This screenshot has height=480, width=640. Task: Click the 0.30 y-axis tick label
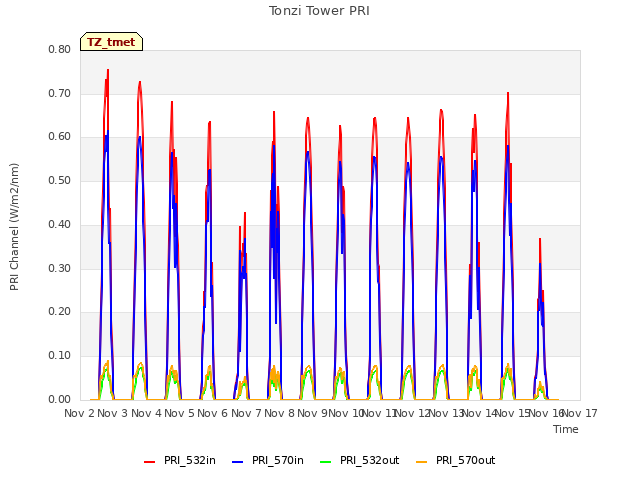(60, 268)
